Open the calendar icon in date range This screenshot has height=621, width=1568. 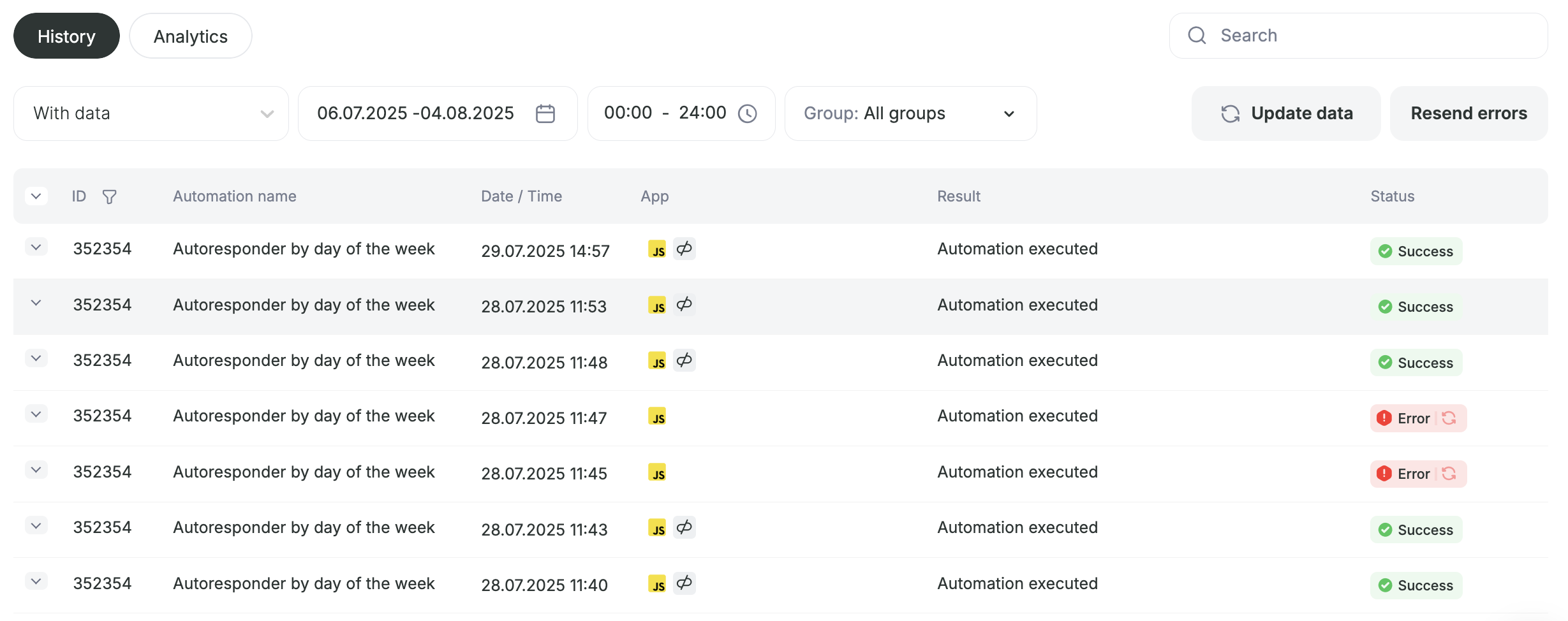tap(545, 113)
